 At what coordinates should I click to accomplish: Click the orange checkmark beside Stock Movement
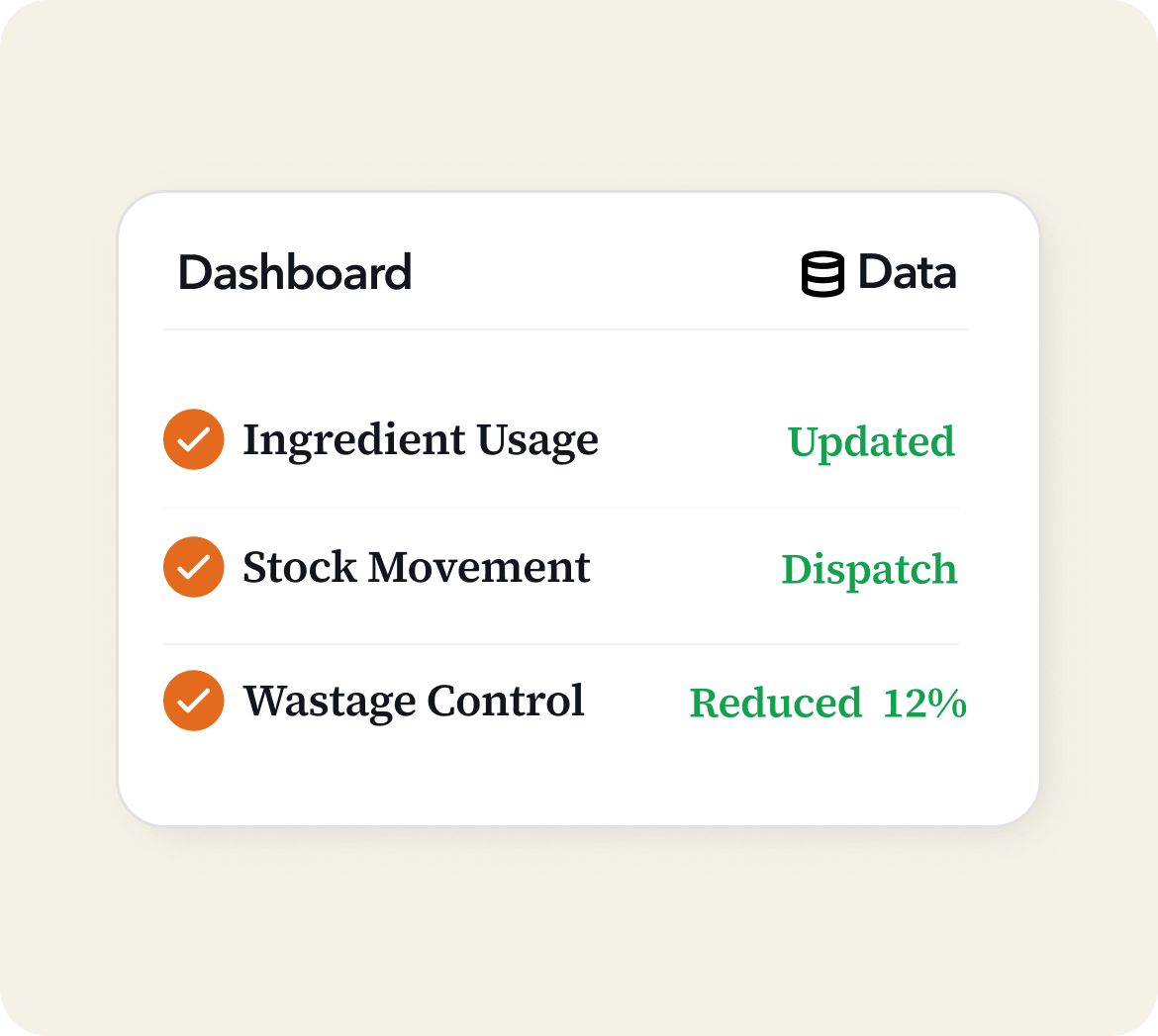[x=193, y=567]
